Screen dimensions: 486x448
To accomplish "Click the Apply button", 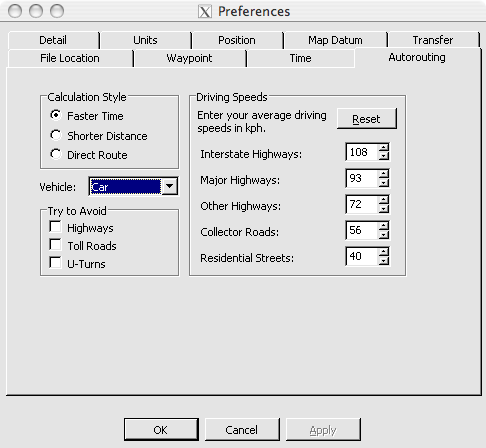I will [323, 430].
